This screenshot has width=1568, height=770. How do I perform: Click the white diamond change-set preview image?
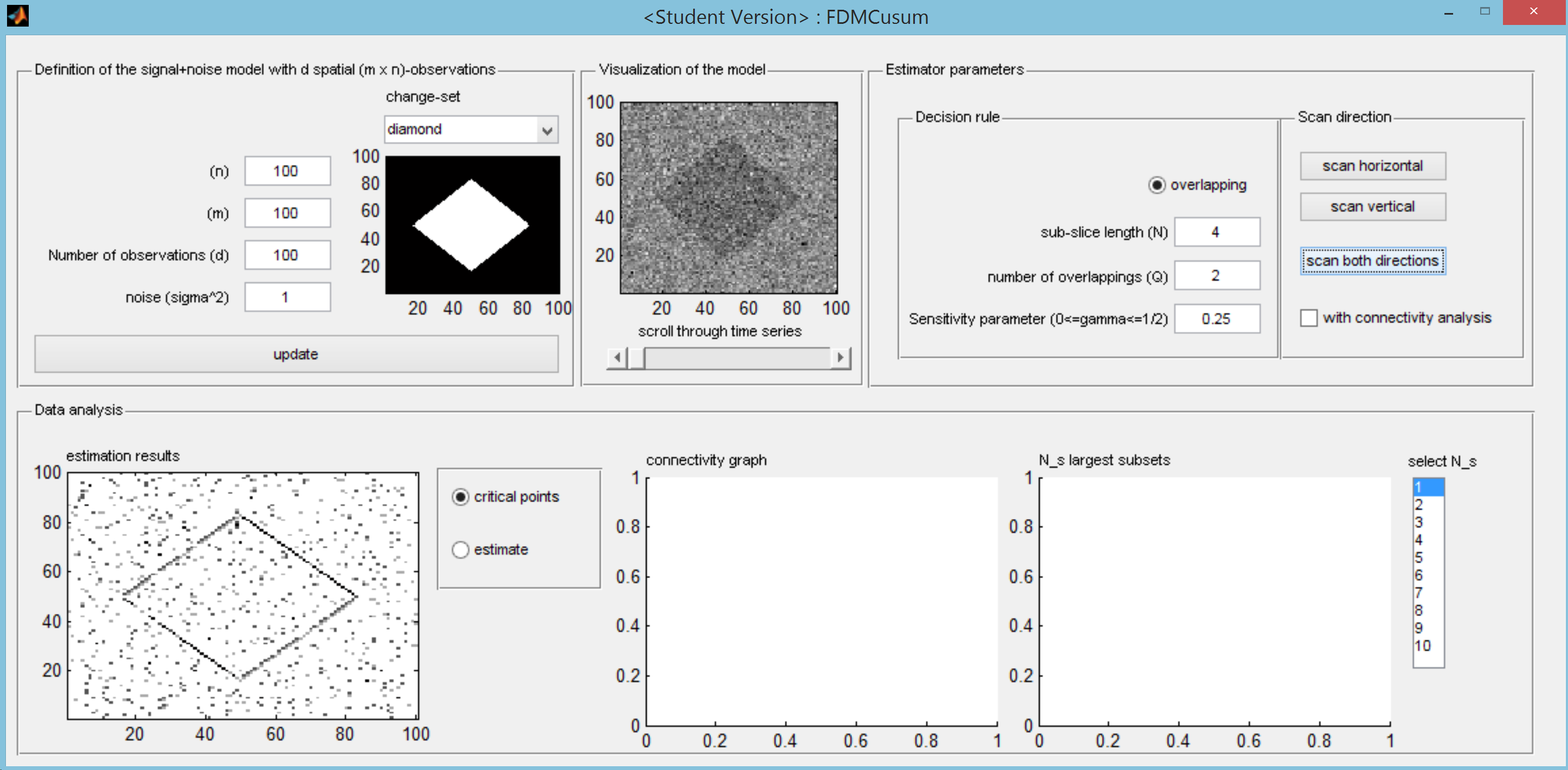pyautogui.click(x=472, y=225)
